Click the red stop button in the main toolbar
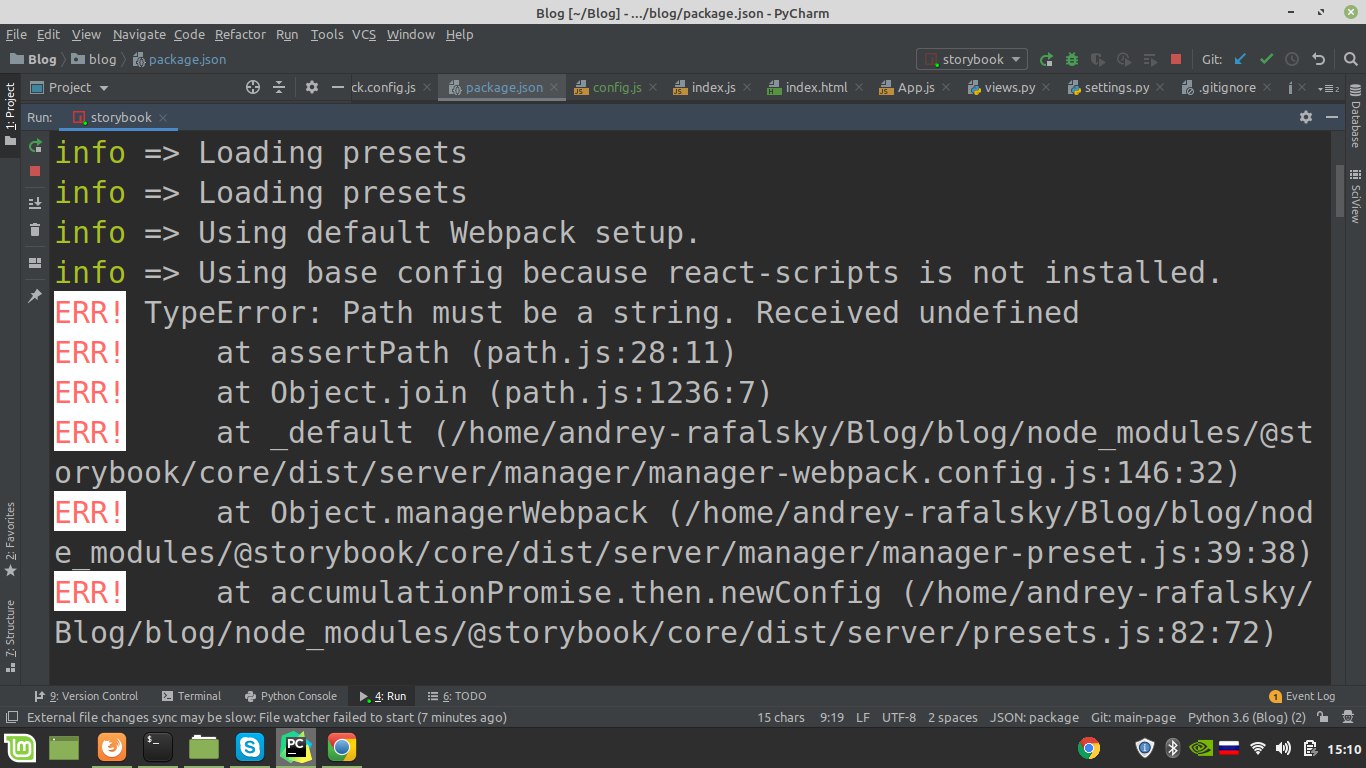Viewport: 1366px width, 768px height. tap(1176, 60)
